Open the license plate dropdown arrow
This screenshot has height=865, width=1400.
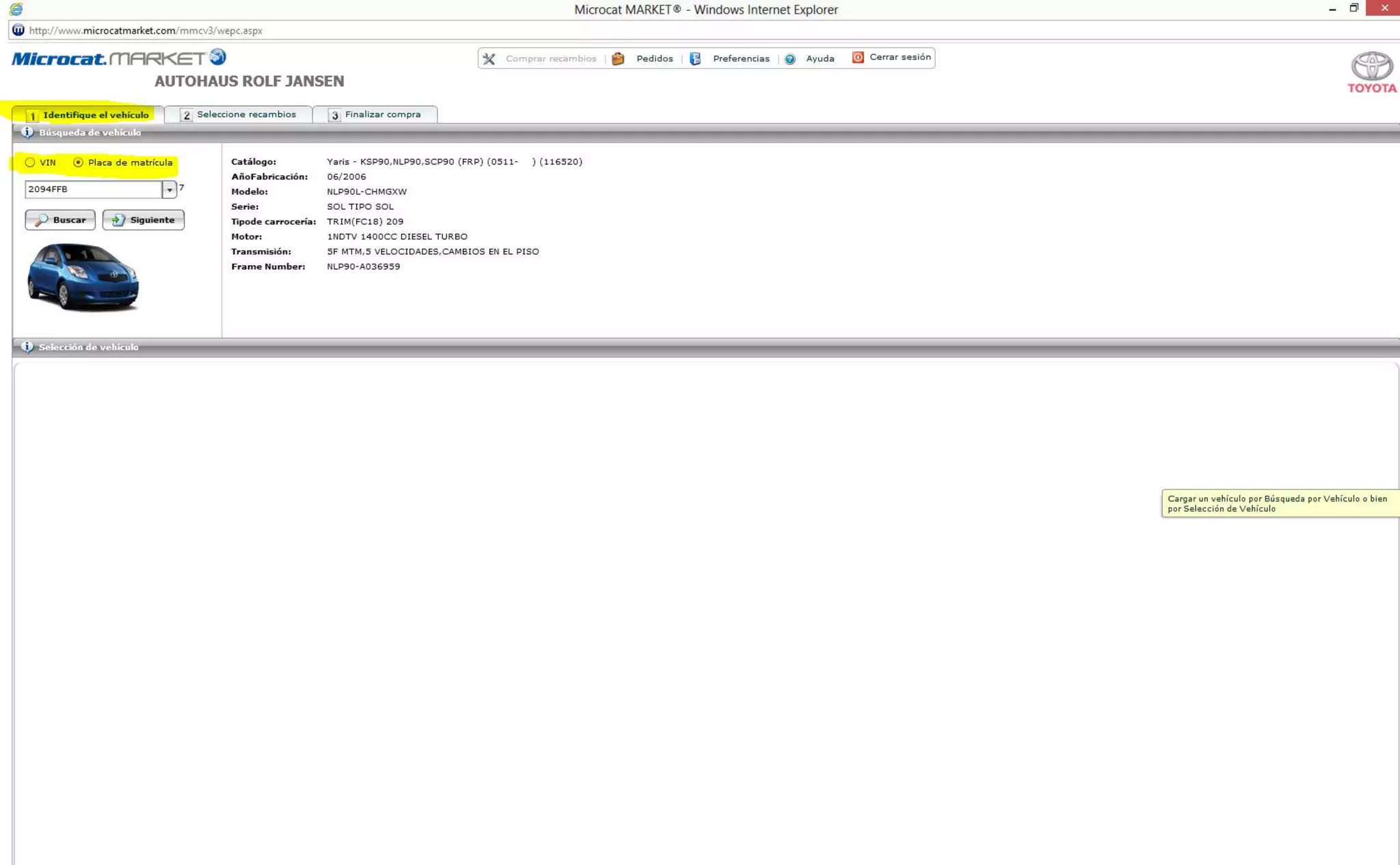point(169,190)
